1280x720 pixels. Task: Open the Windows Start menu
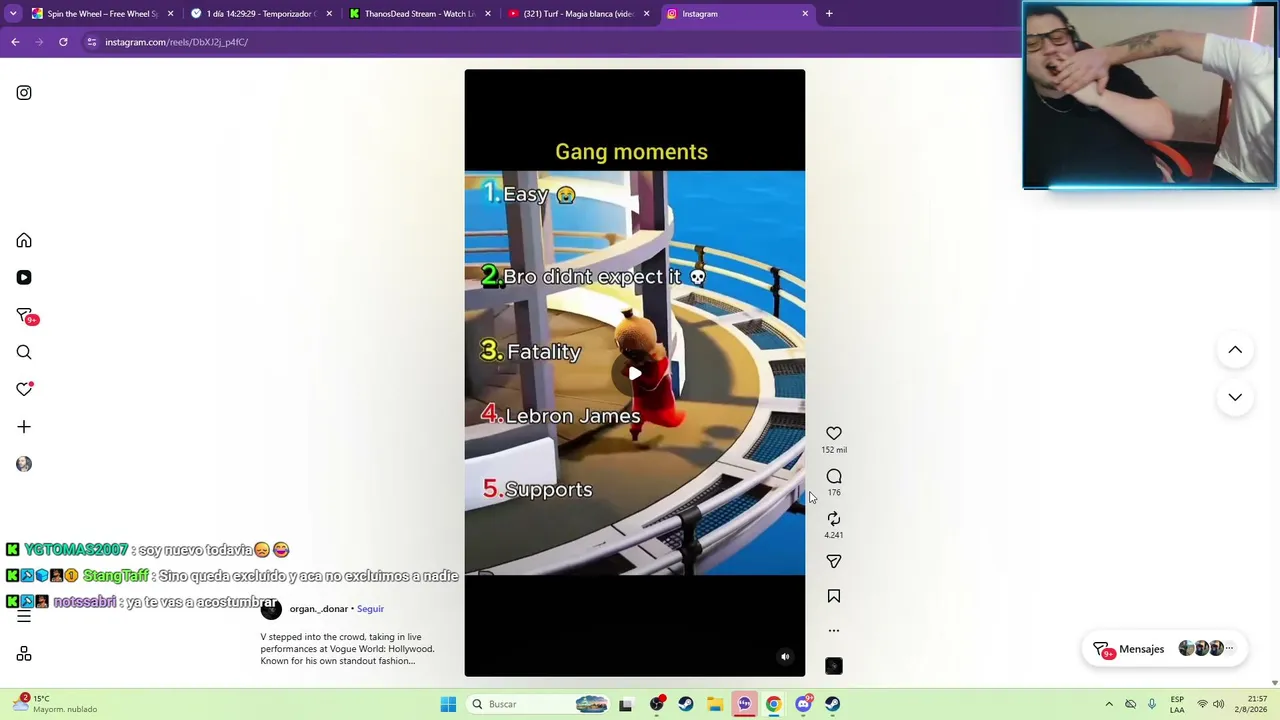(448, 704)
